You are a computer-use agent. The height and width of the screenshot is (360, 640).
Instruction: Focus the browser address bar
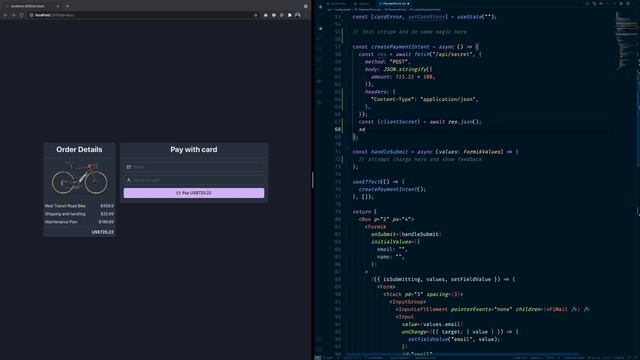(x=143, y=15)
